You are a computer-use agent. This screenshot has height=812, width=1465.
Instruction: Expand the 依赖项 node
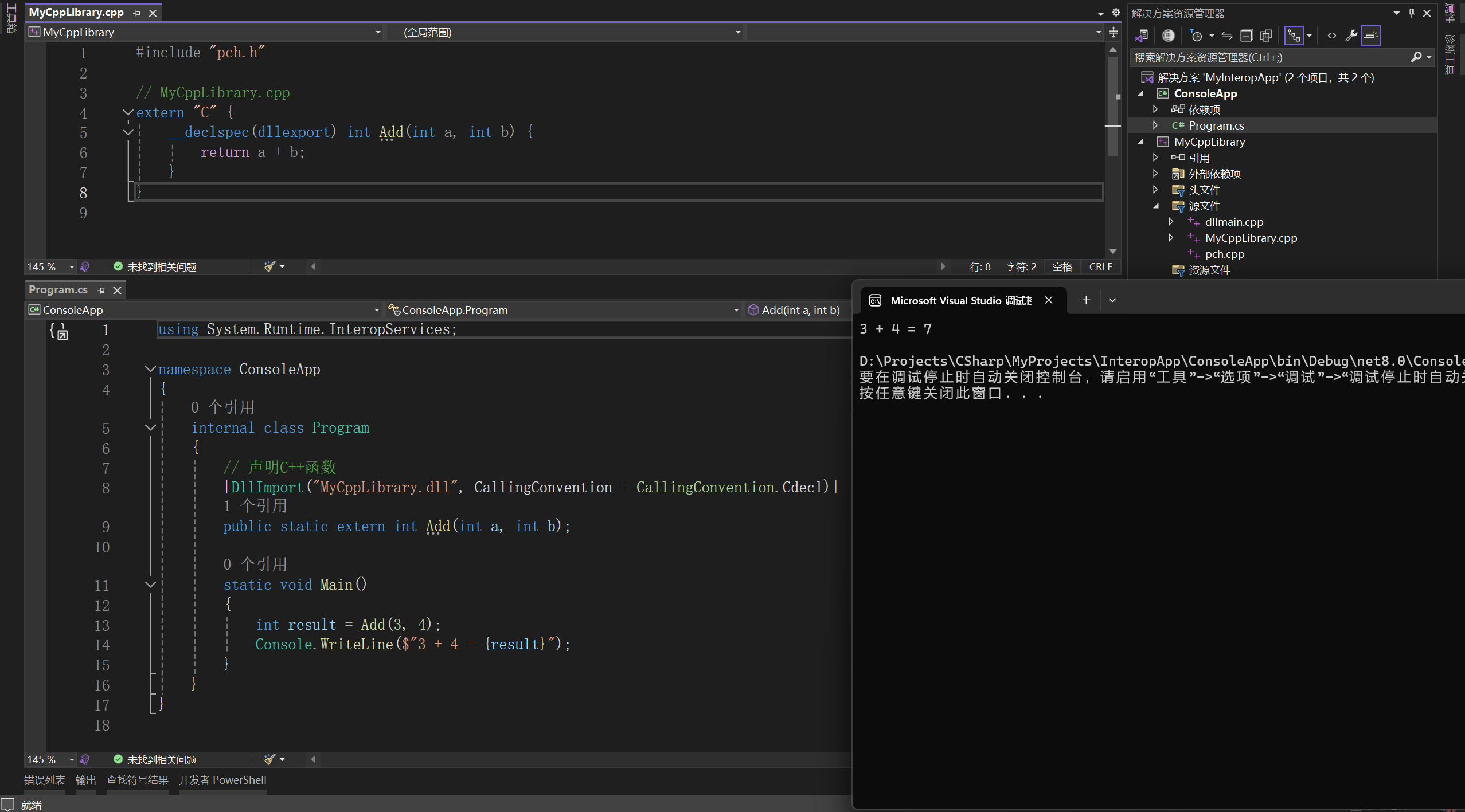tap(1156, 109)
